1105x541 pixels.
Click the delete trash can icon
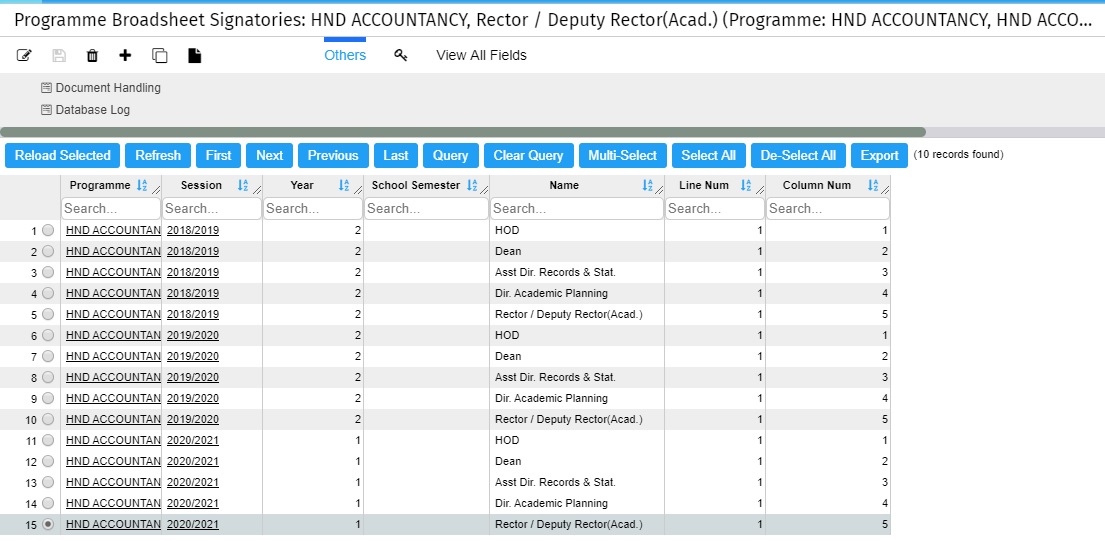[92, 55]
